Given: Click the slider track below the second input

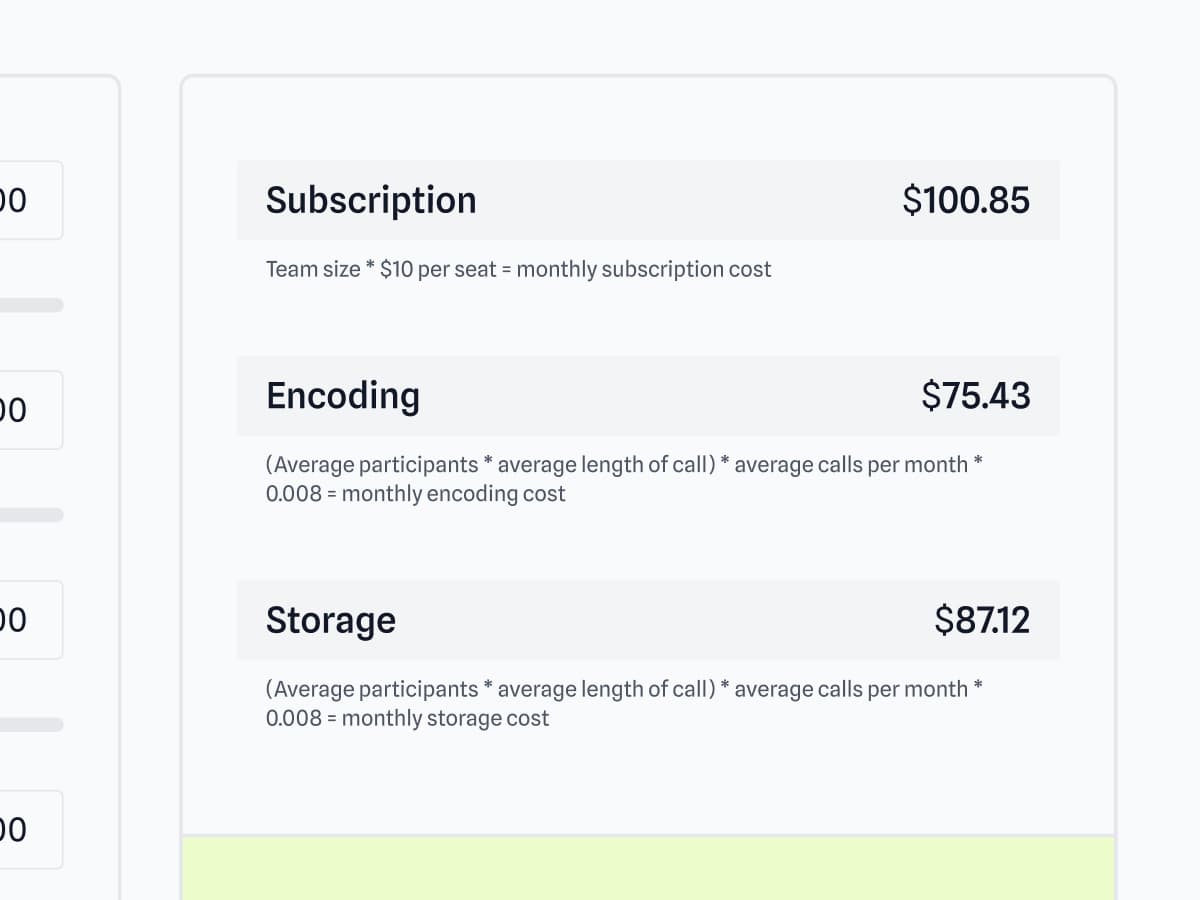Looking at the screenshot, I should pos(30,515).
